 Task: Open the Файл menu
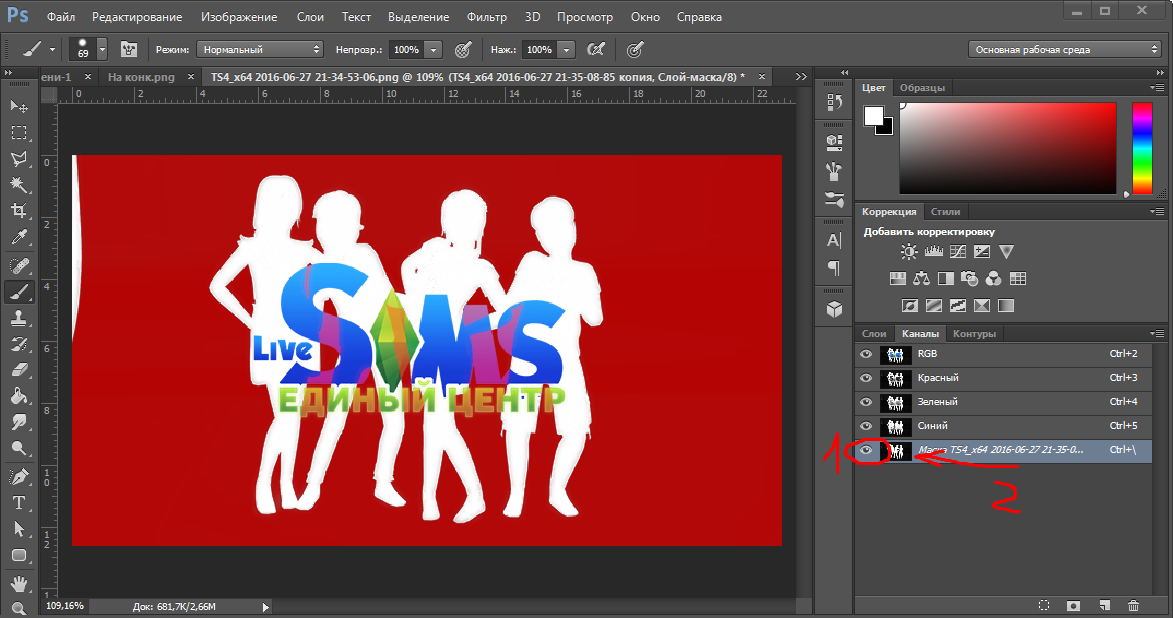pyautogui.click(x=61, y=16)
